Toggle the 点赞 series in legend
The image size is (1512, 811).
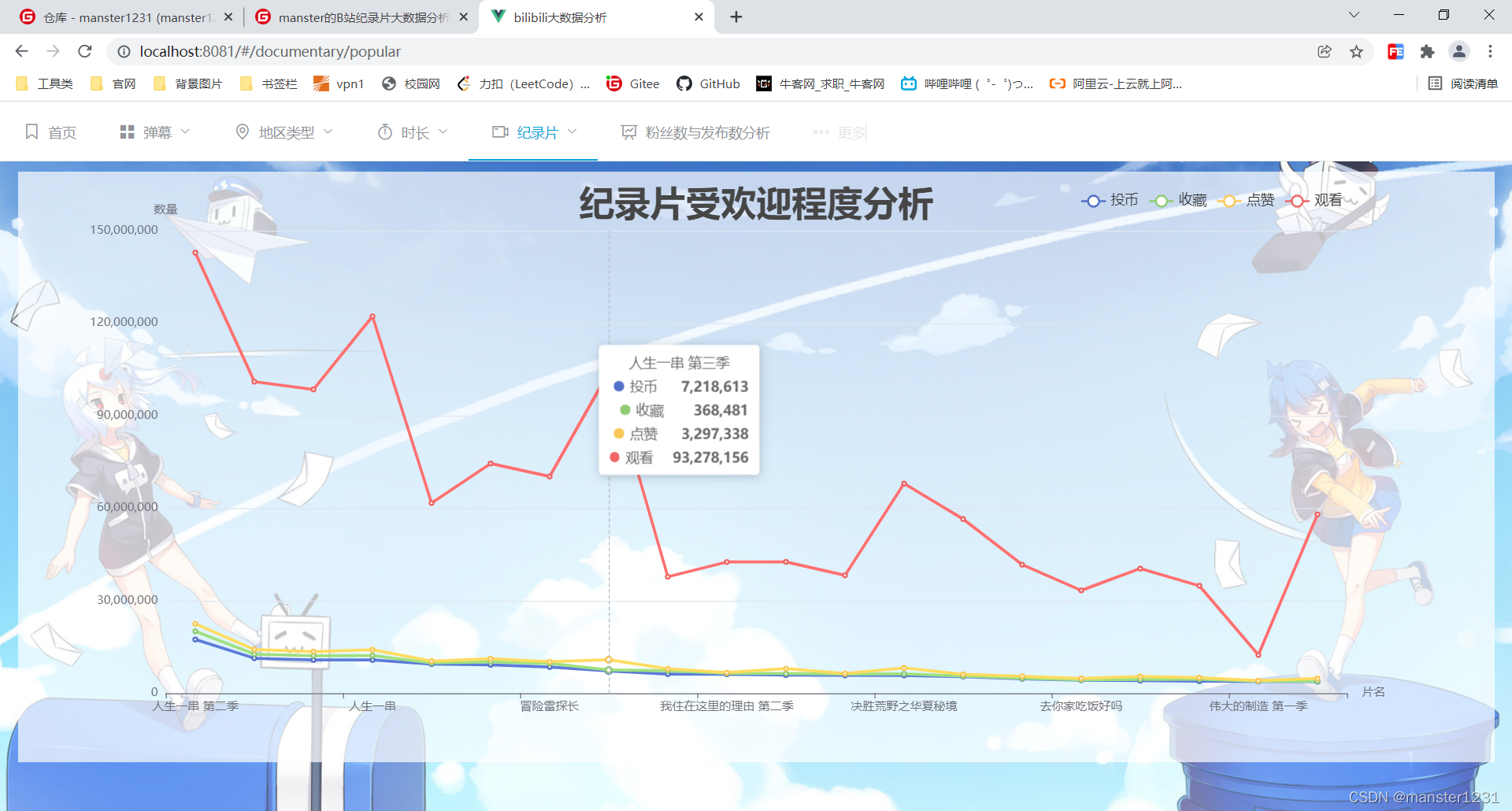click(1246, 200)
